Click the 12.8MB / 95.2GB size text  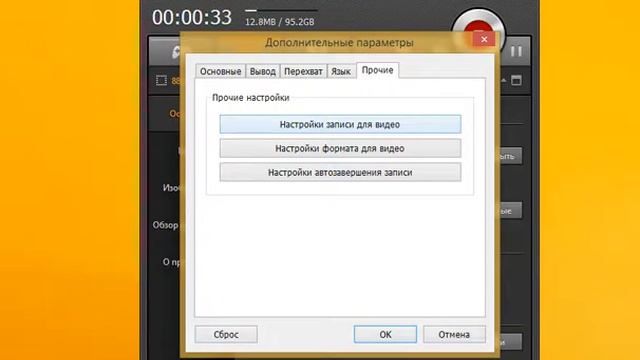pos(280,22)
